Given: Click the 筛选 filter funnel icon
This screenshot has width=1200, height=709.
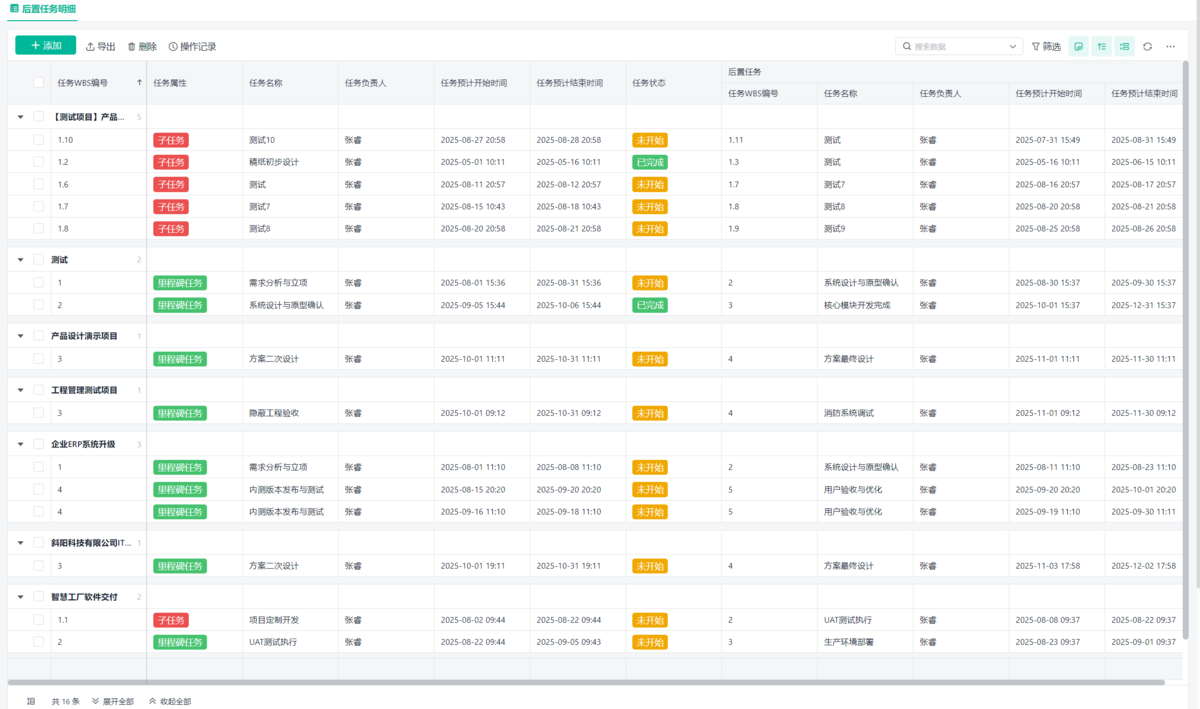Looking at the screenshot, I should 1036,46.
